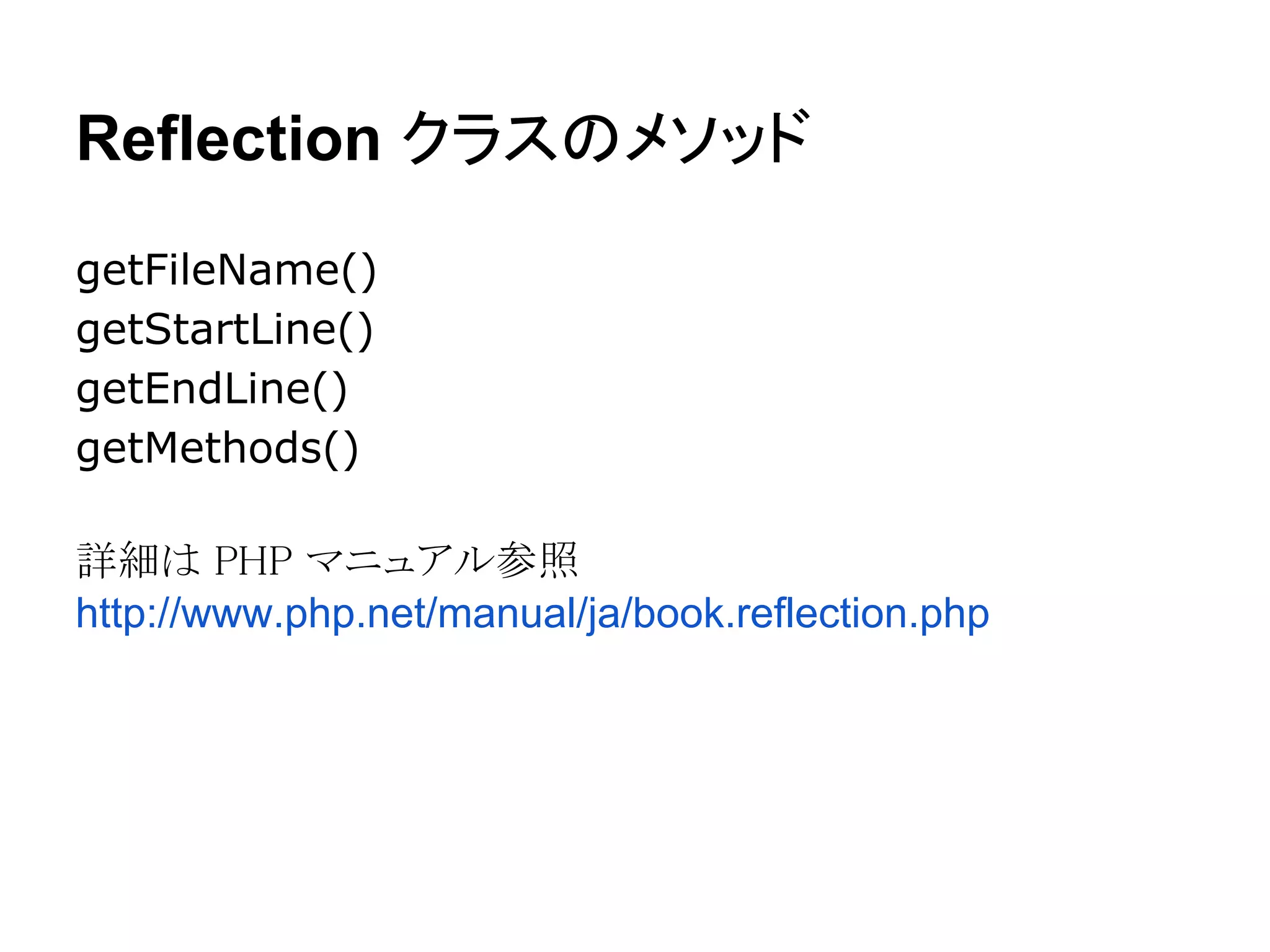Select the getMethods() line
Screen dimensions: 1270x952
tap(217, 449)
